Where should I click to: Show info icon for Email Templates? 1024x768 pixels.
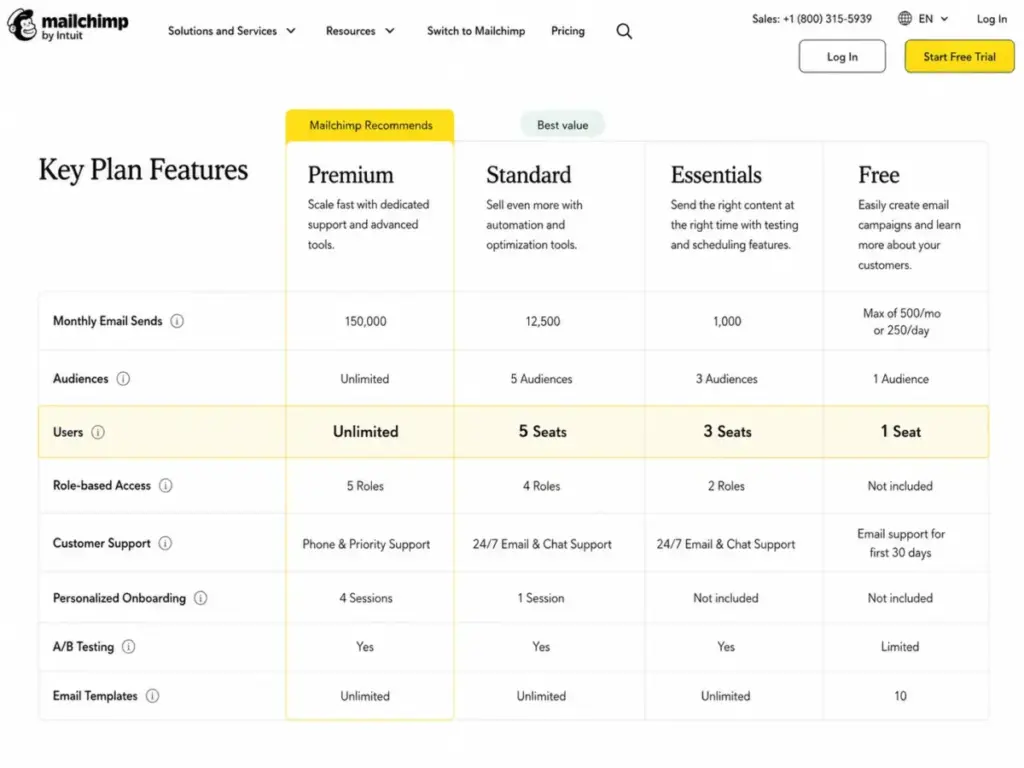coord(152,696)
